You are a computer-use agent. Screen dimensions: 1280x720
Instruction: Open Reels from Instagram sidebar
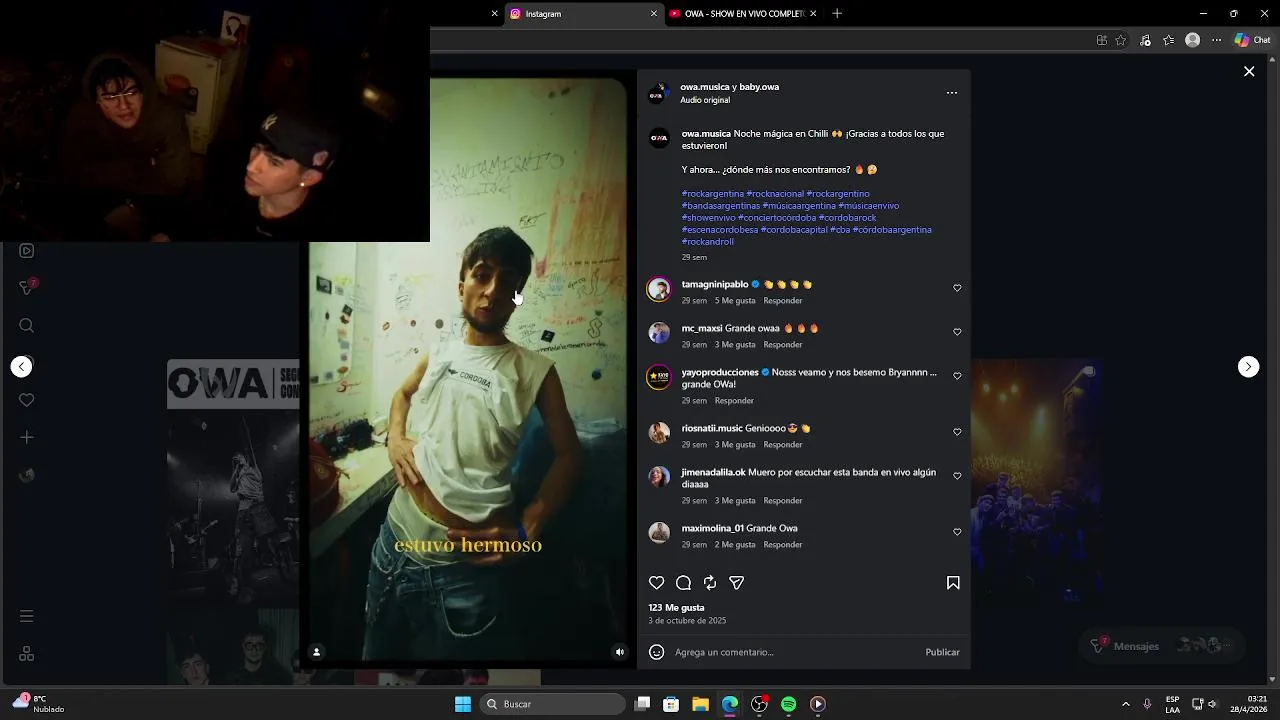click(27, 251)
